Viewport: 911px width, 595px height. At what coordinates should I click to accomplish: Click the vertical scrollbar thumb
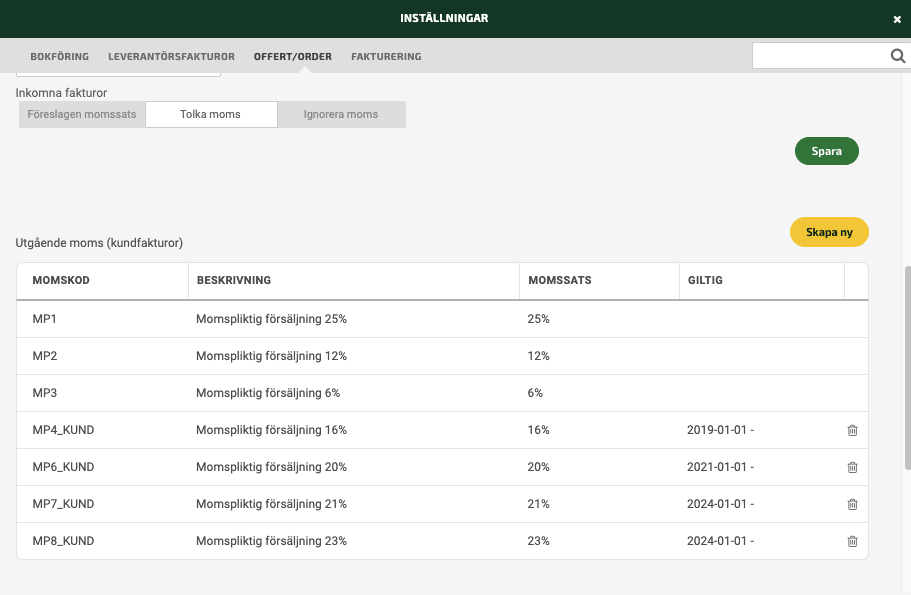(908, 368)
